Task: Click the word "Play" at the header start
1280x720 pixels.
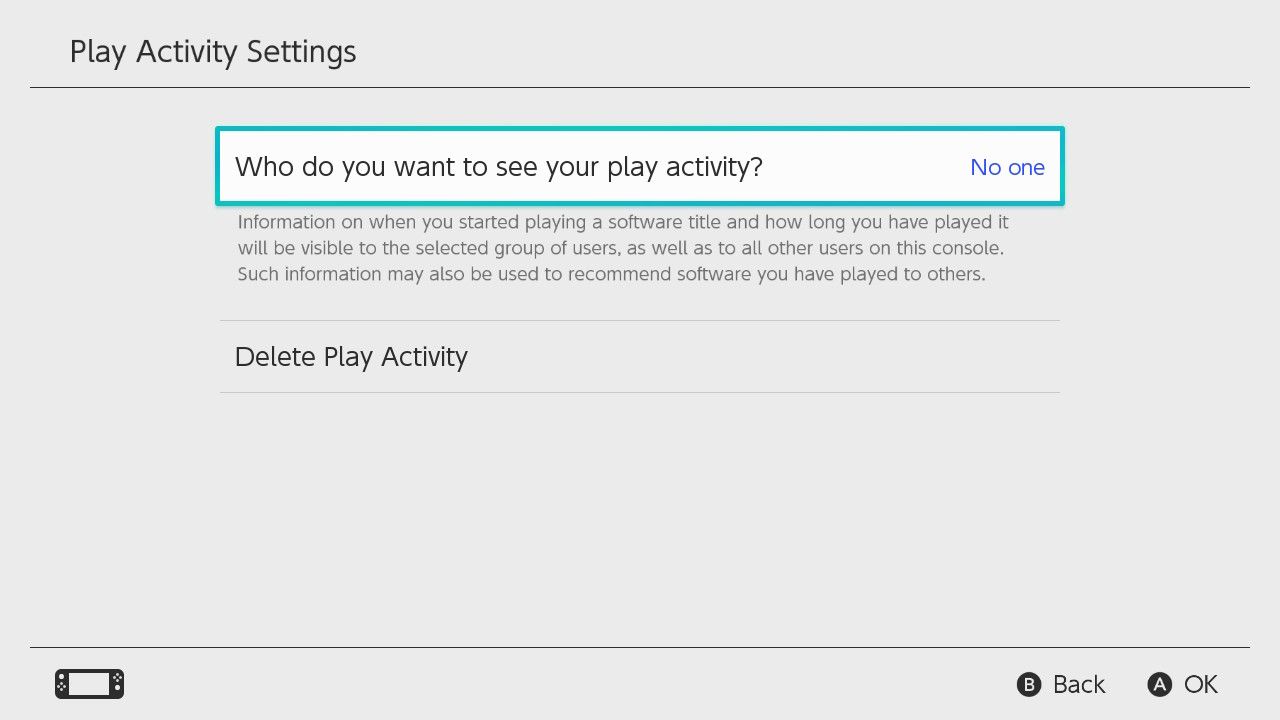Action: tap(97, 52)
